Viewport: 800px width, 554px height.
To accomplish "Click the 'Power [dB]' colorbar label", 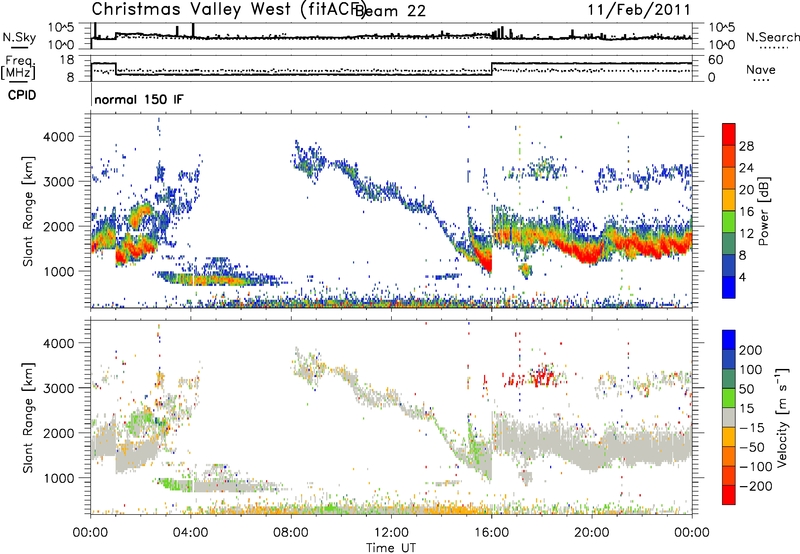I will point(763,211).
